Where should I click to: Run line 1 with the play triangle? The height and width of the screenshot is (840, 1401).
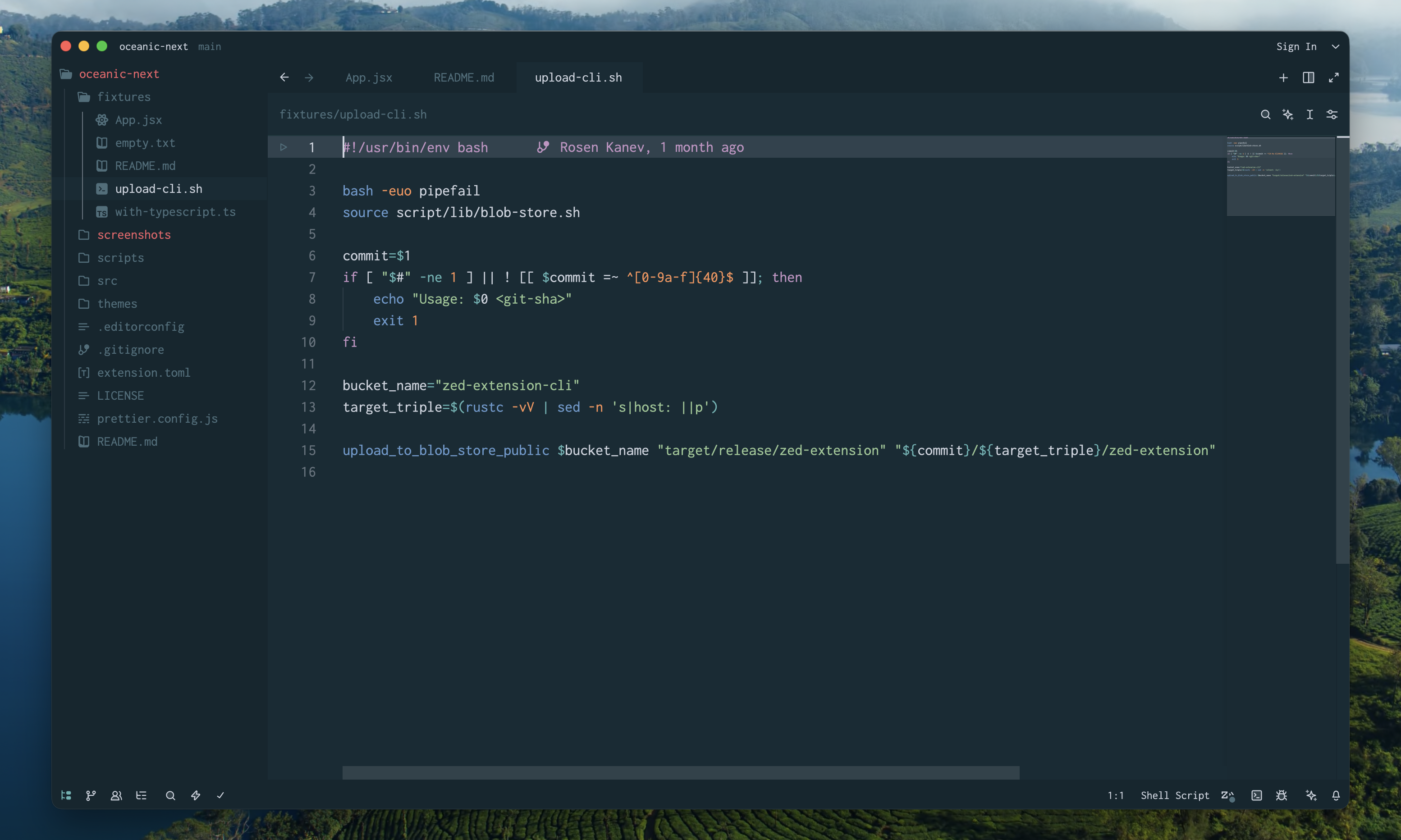tap(284, 147)
